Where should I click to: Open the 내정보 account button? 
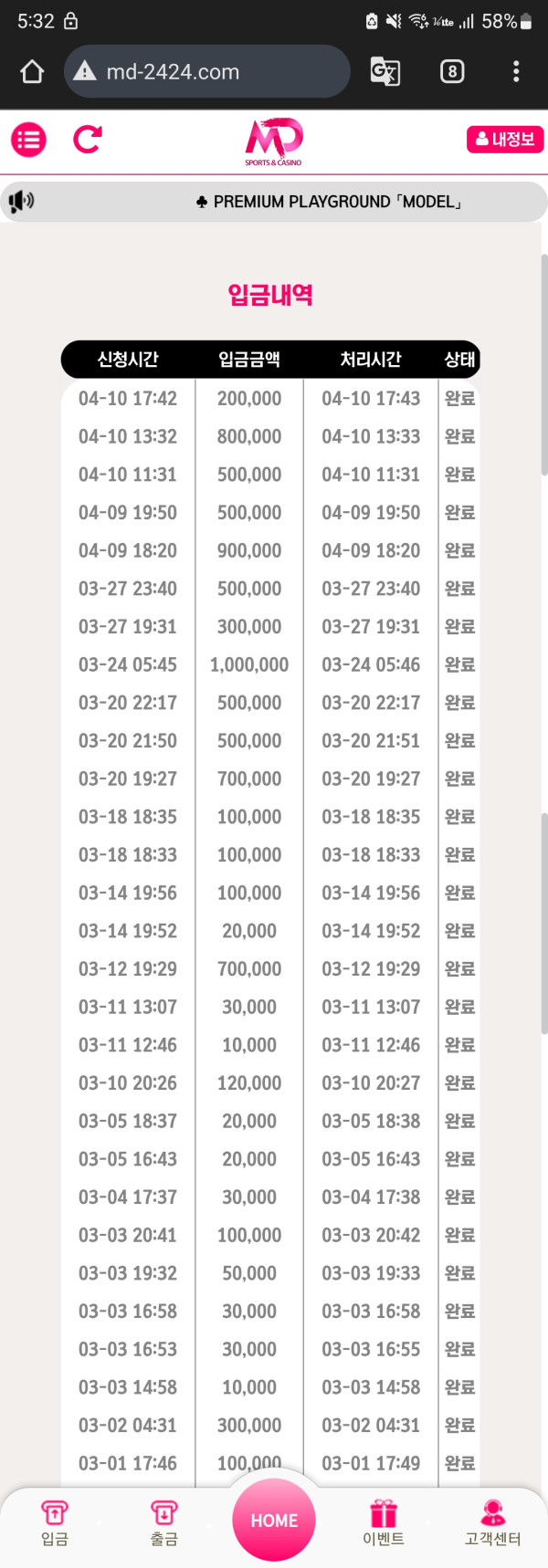[504, 140]
